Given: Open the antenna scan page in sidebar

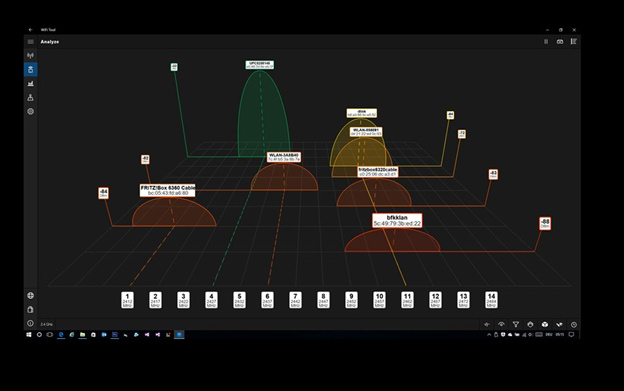Looking at the screenshot, I should (x=31, y=56).
